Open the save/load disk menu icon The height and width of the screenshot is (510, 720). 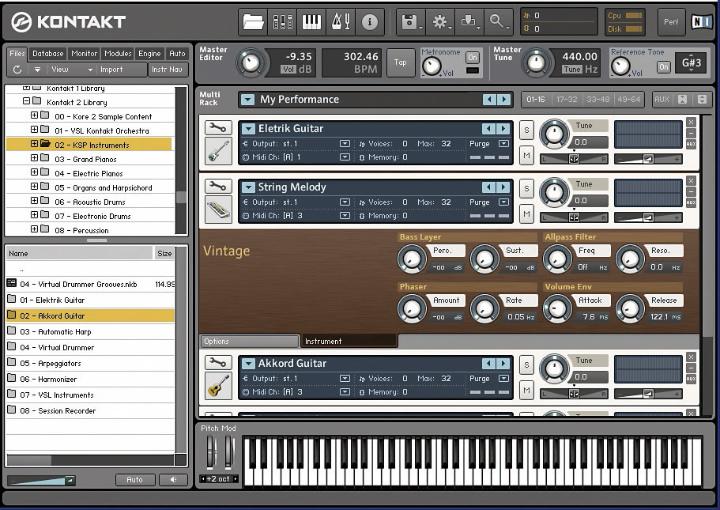[410, 22]
